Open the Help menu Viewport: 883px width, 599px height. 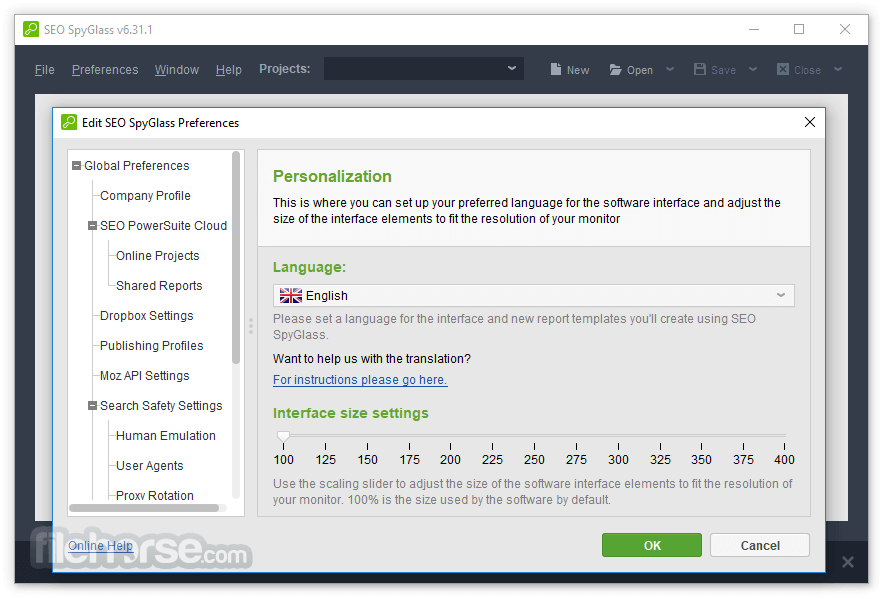229,70
